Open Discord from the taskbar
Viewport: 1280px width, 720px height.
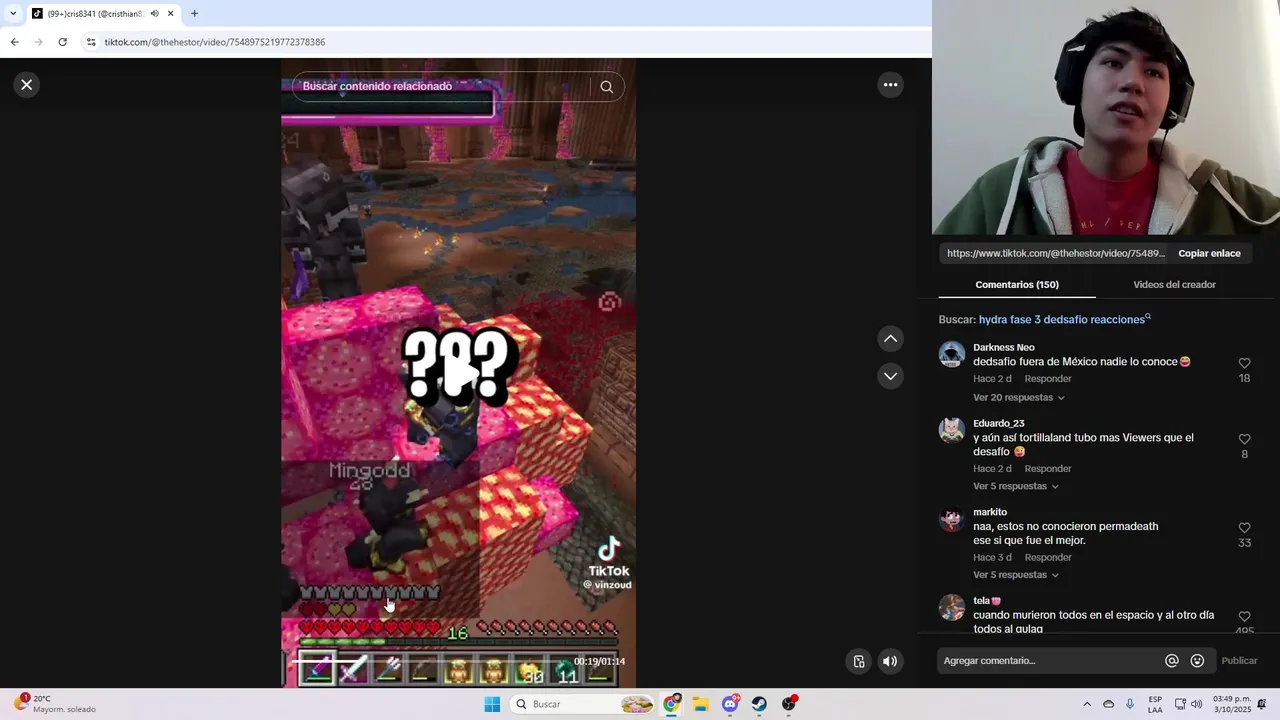click(x=730, y=704)
